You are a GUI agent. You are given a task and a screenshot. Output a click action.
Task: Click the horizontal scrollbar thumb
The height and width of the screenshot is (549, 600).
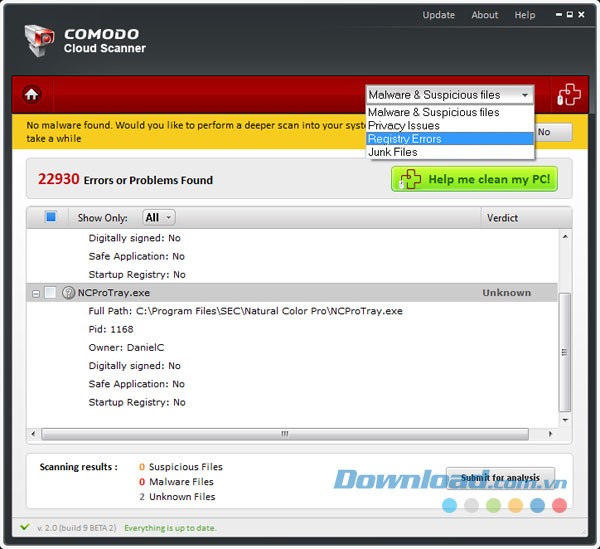285,433
